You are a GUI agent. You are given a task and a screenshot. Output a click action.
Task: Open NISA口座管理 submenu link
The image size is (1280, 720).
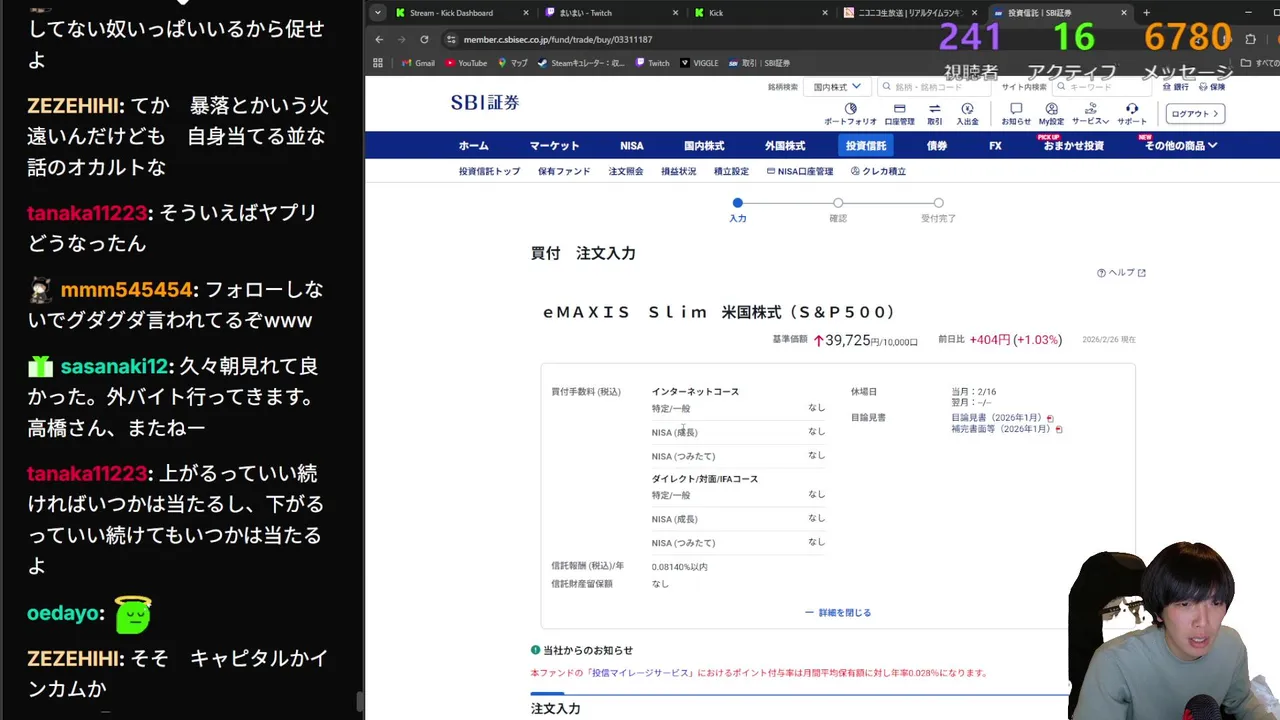(x=800, y=171)
